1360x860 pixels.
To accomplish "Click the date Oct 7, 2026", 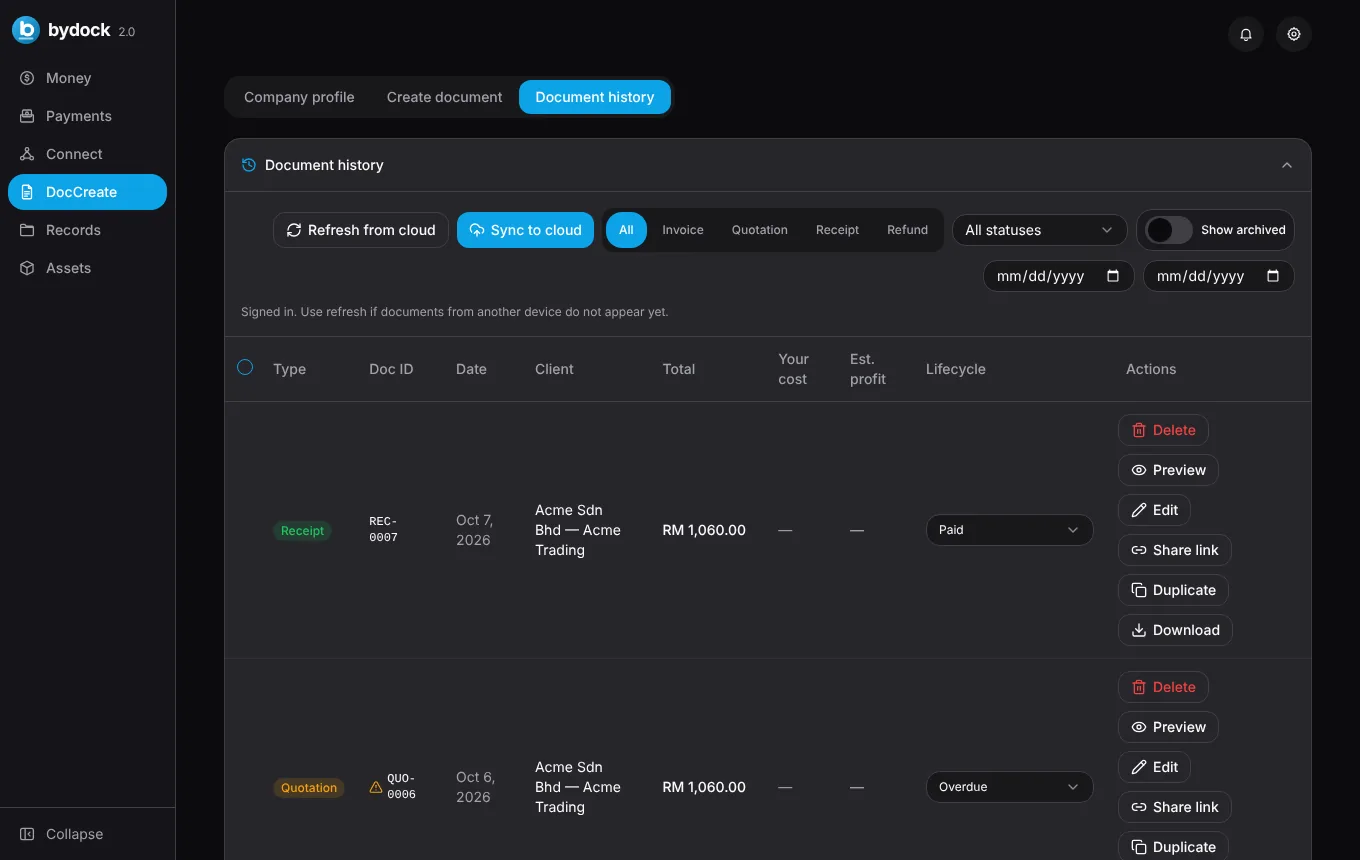I will point(474,530).
